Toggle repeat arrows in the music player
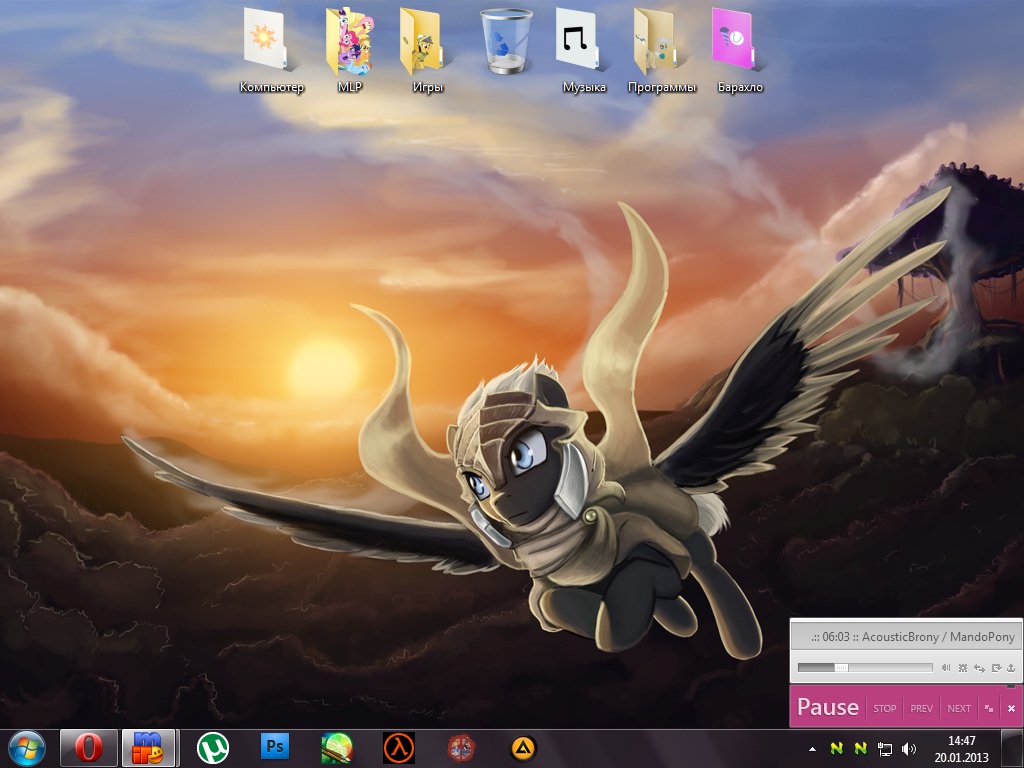 click(979, 667)
